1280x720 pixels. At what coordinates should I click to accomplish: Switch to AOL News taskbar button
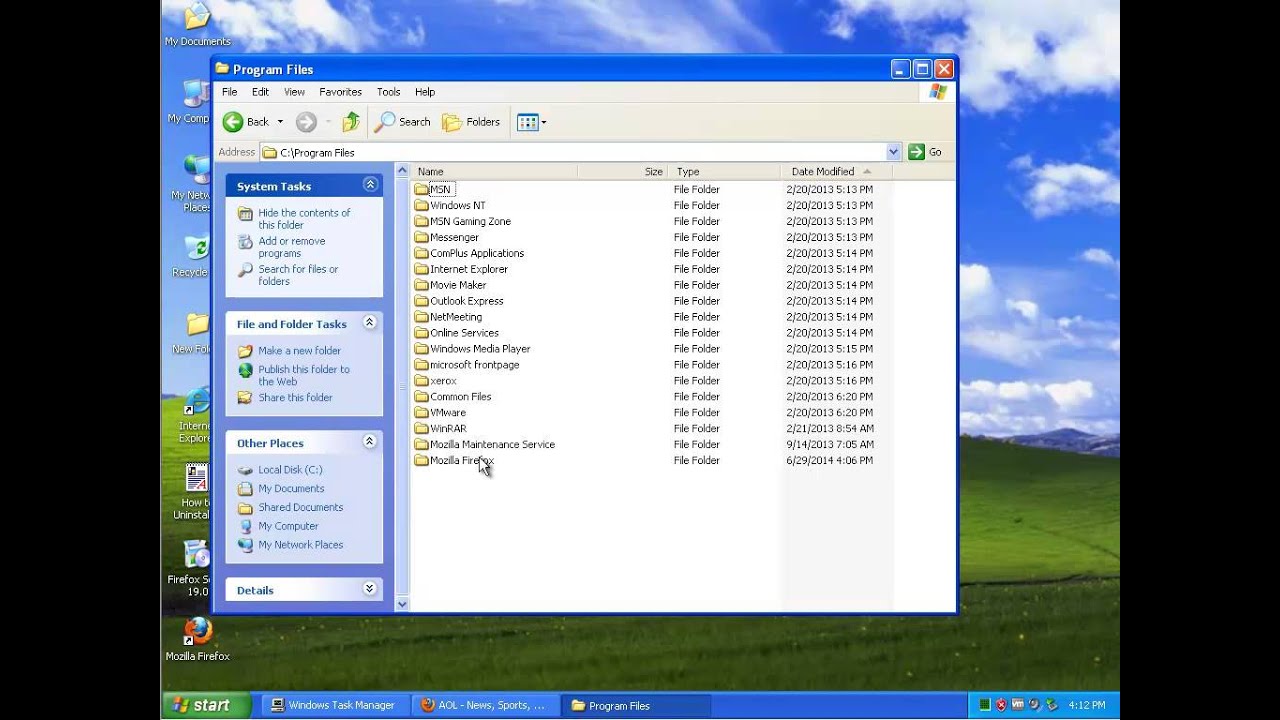coord(484,705)
